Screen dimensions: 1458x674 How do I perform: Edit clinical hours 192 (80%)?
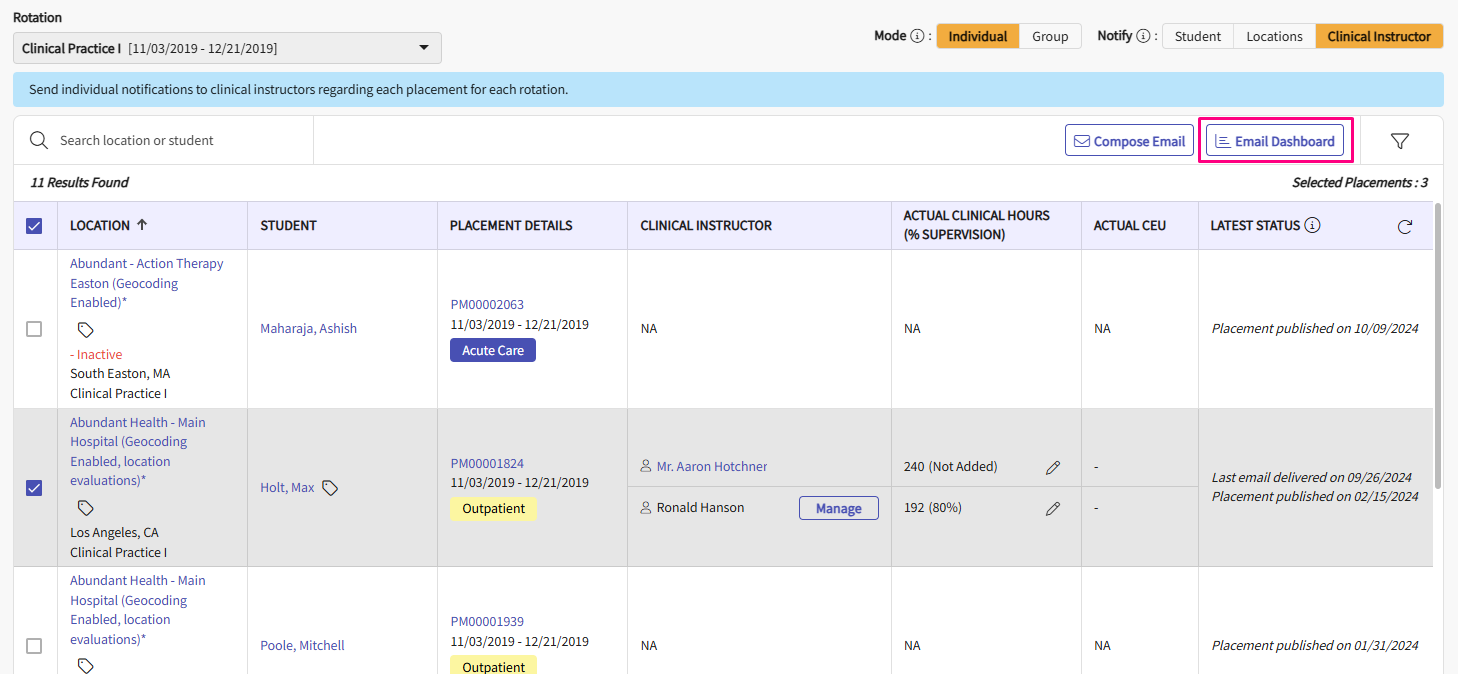1053,508
